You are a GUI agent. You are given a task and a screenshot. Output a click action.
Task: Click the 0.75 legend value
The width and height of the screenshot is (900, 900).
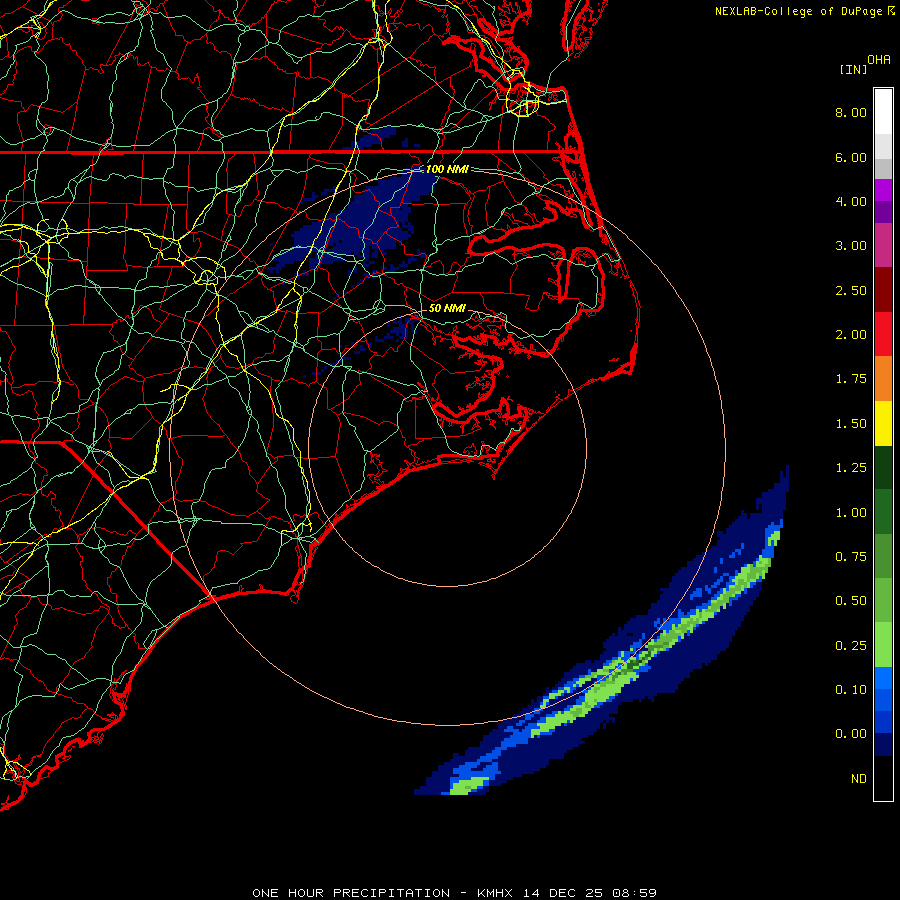coord(851,557)
